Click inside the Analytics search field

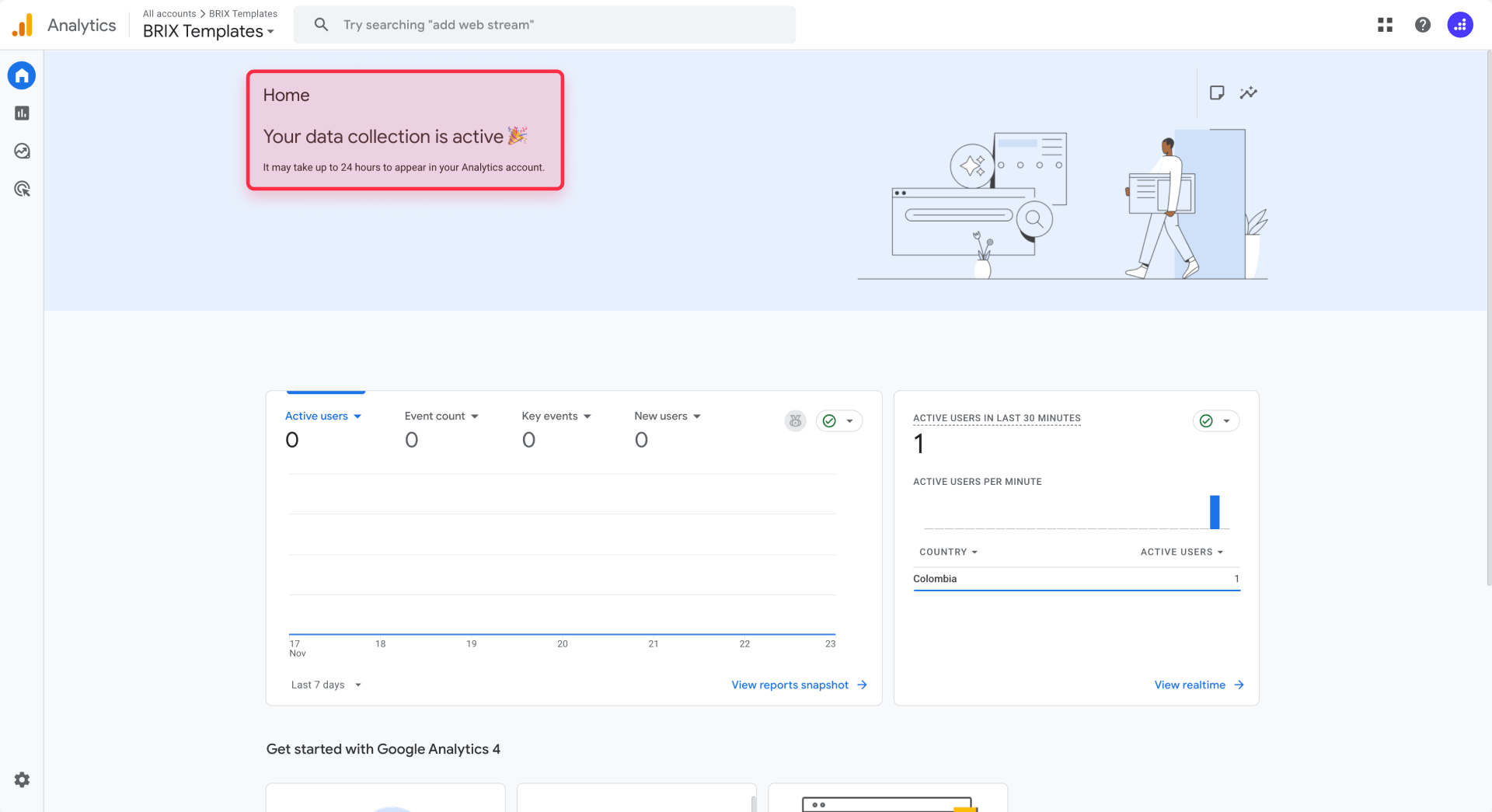click(x=544, y=24)
